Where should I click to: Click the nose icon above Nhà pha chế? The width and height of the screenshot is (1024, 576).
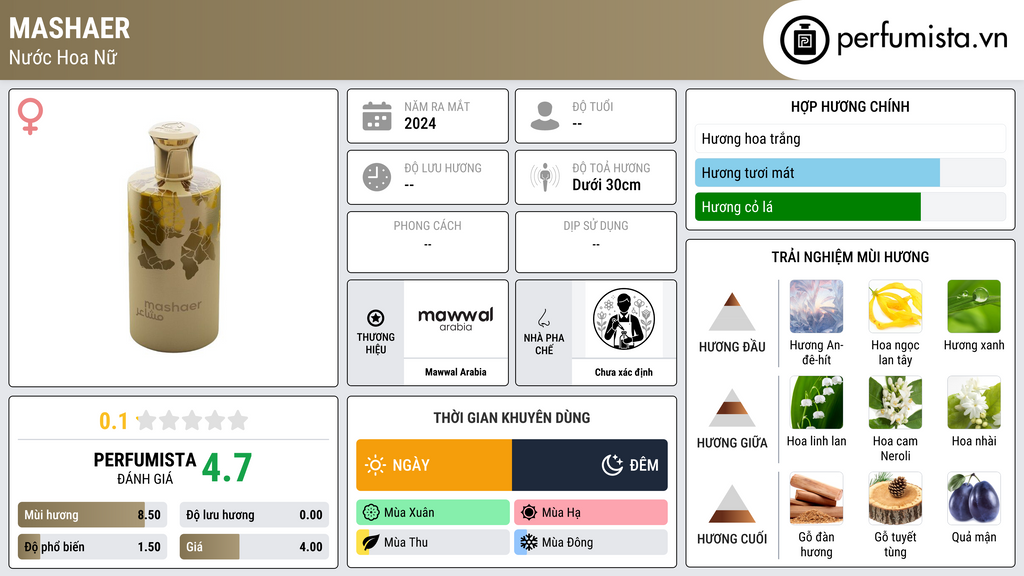point(543,318)
